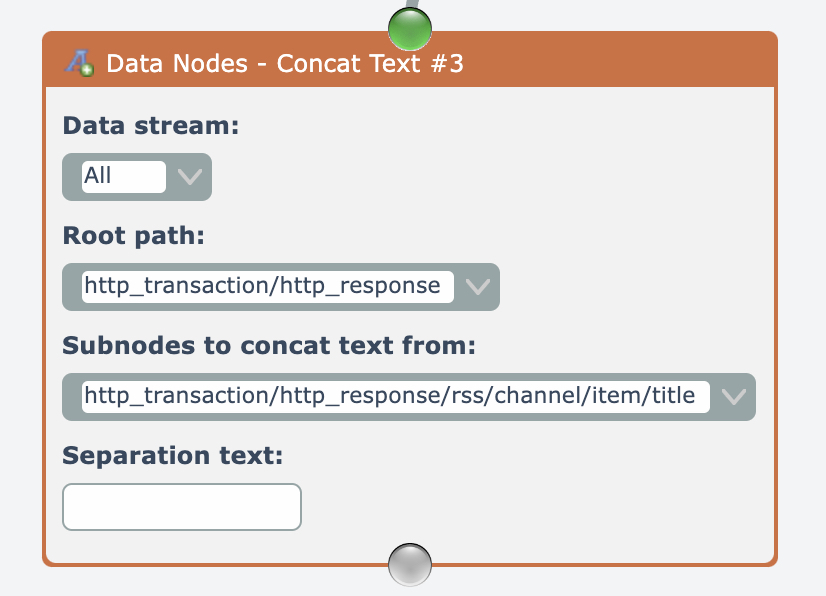Viewport: 826px width, 596px height.
Task: Click the Concat Text node icon in header
Action: [x=79, y=63]
